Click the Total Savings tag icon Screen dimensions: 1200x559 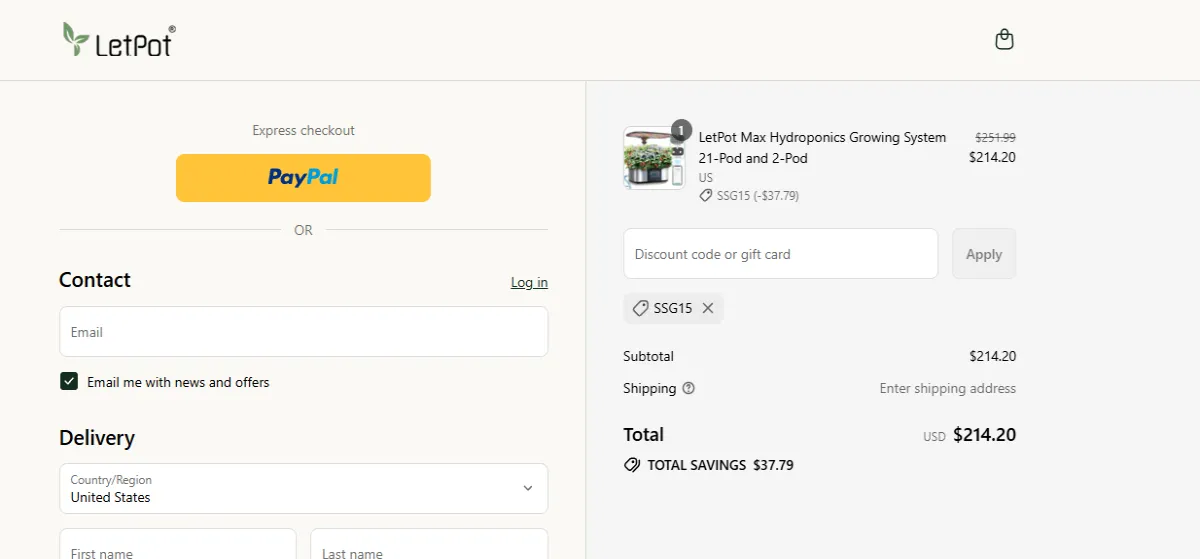click(x=632, y=465)
